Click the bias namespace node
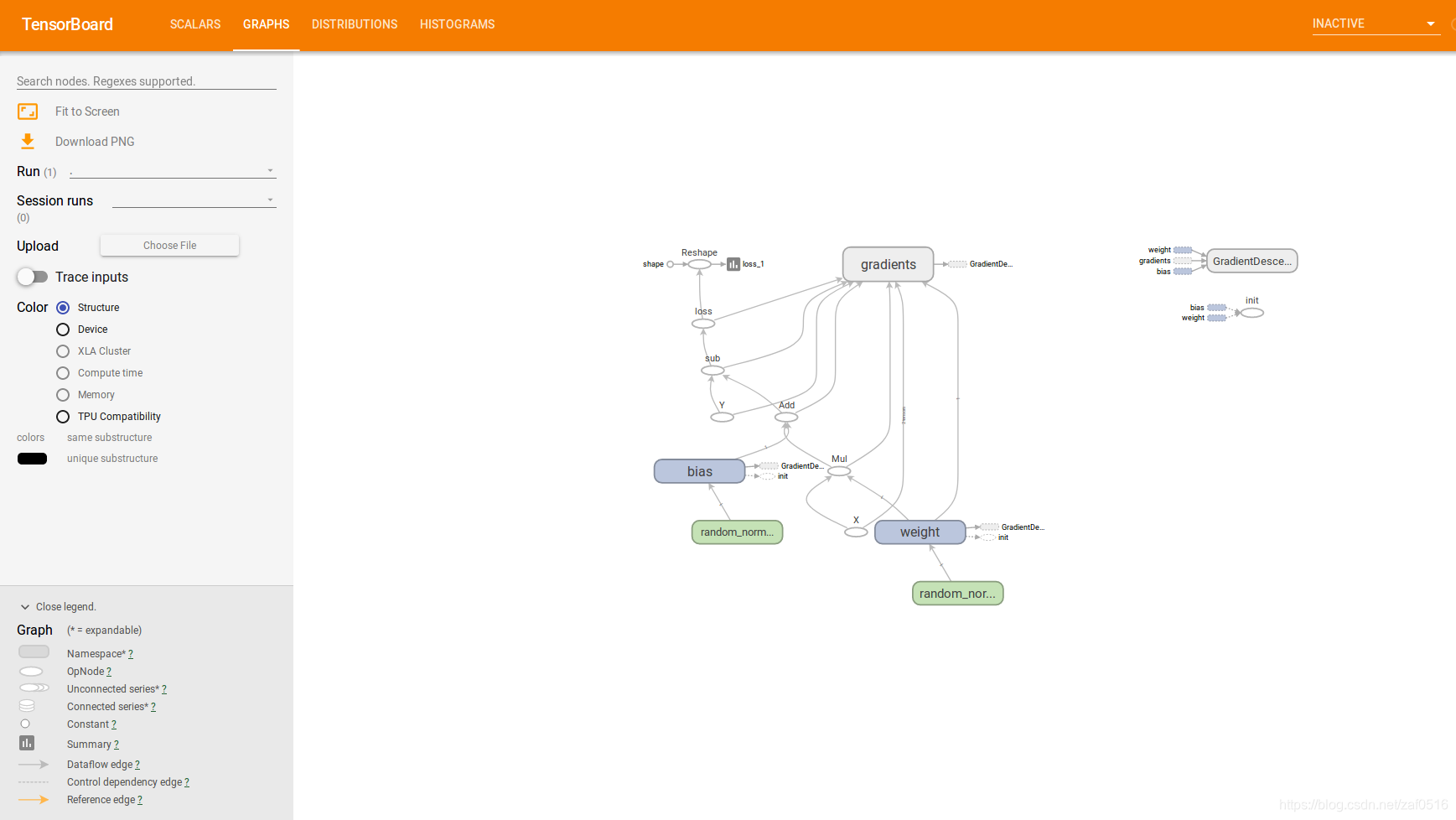1456x820 pixels. point(699,471)
